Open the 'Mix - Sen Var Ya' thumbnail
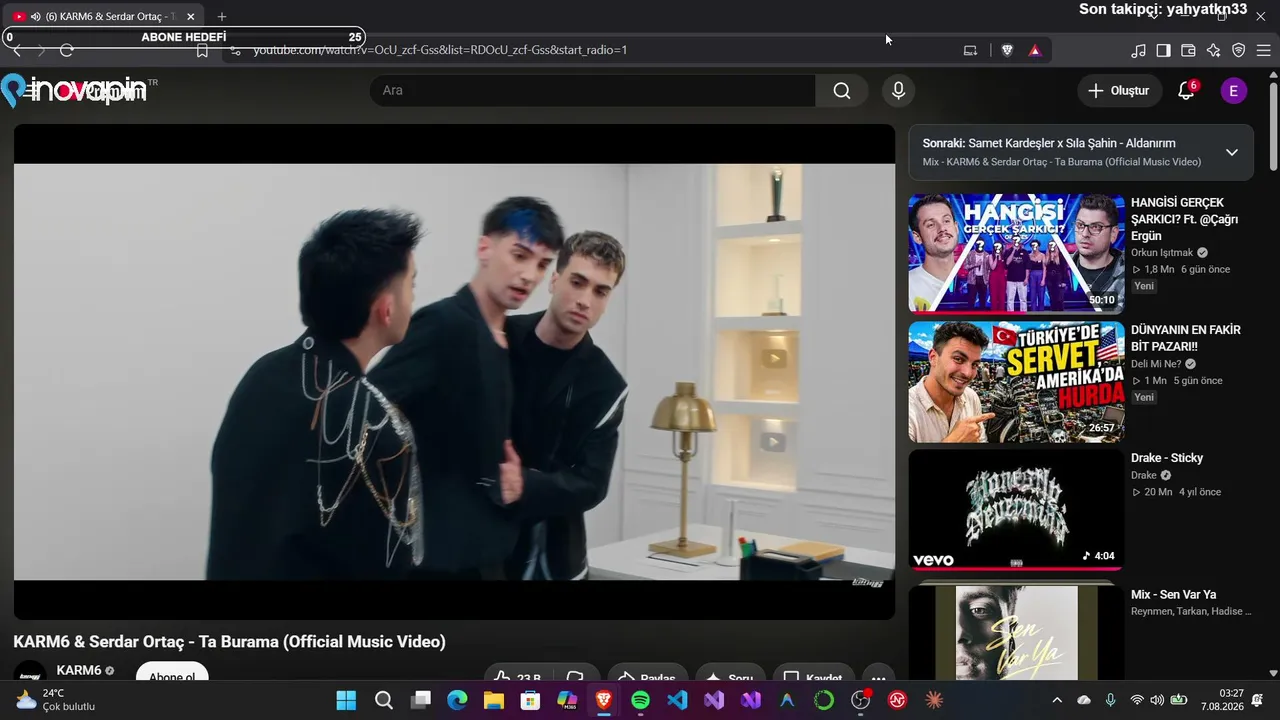1280x720 pixels. coord(1016,632)
